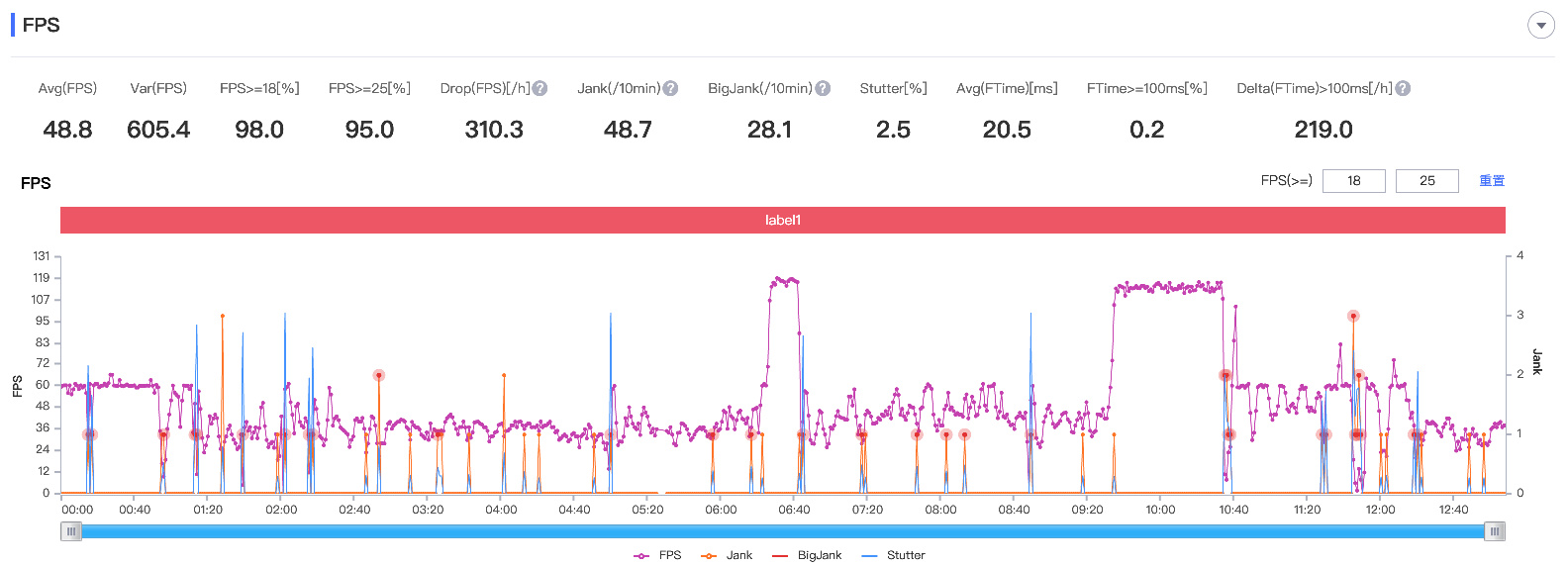The width and height of the screenshot is (1568, 566).
Task: Collapse the FPS panel with the arrow button
Action: point(1540,25)
